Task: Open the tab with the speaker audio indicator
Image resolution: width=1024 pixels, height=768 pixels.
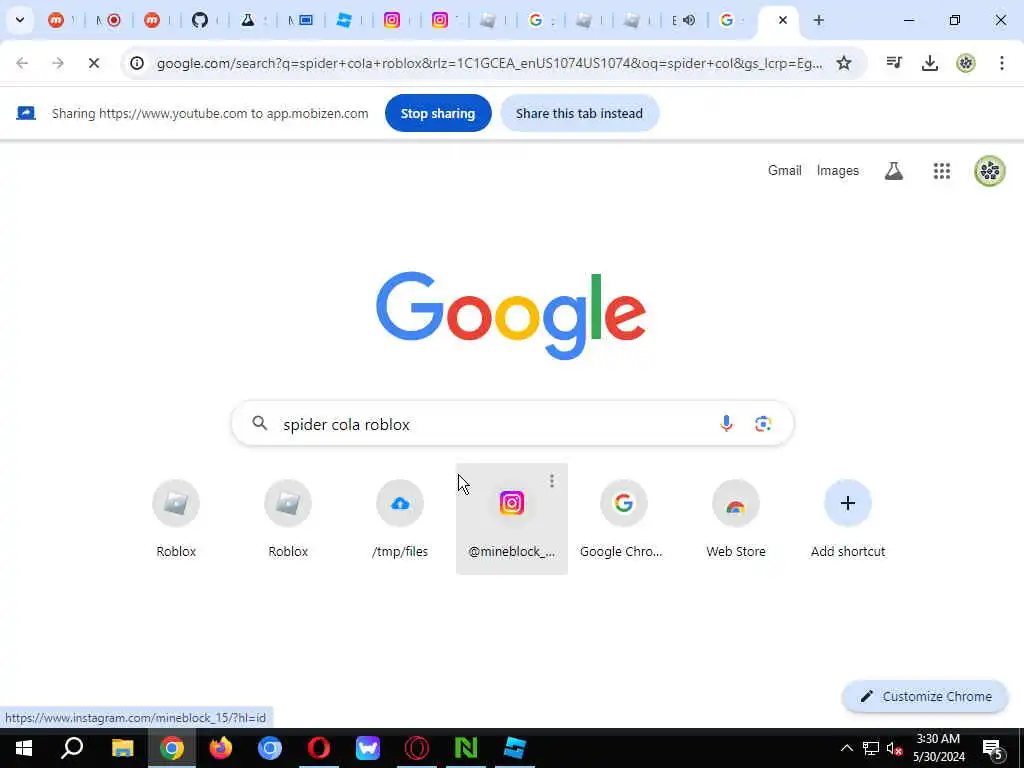Action: coord(689,20)
